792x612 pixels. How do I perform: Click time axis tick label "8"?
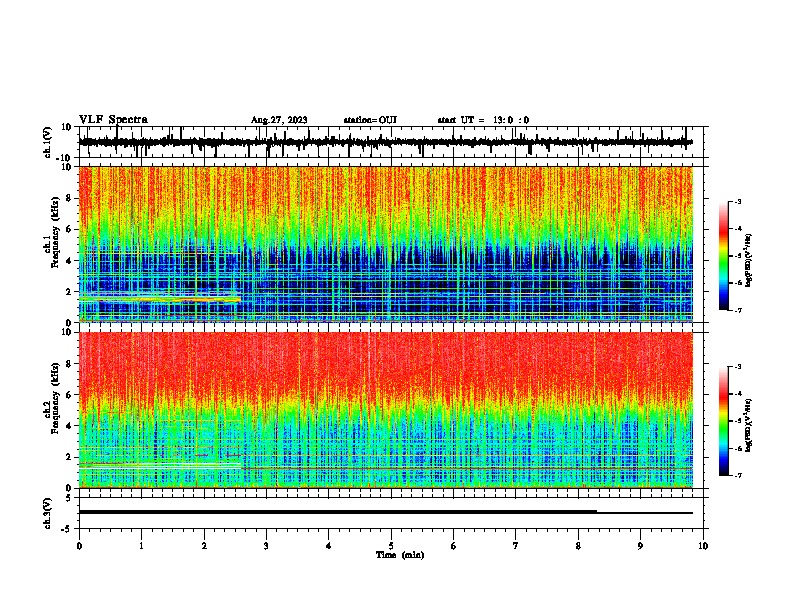pos(578,546)
